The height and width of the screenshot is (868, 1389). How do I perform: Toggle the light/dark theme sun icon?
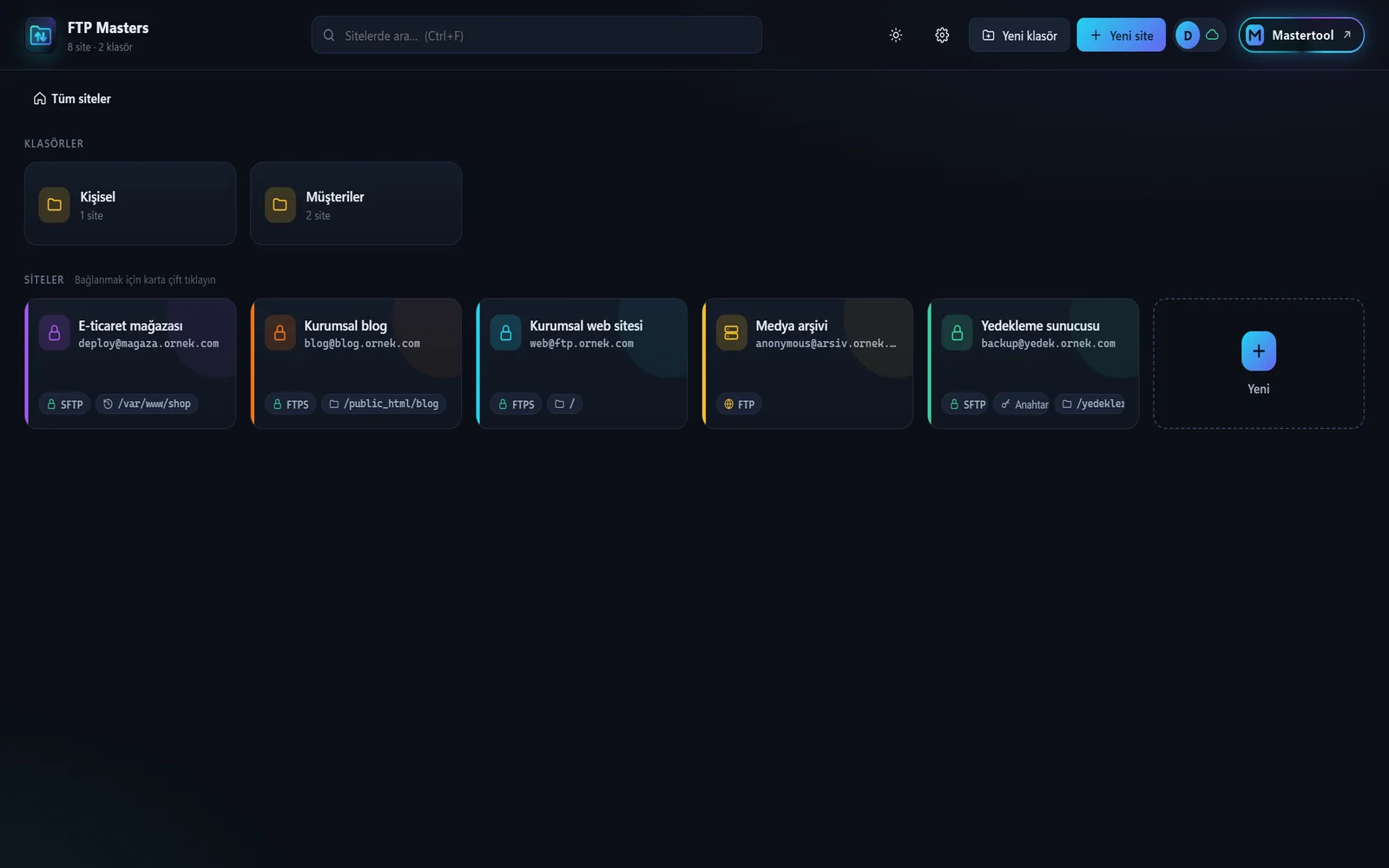[896, 36]
